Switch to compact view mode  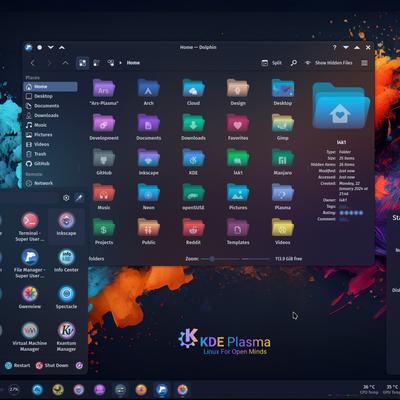tap(96, 63)
